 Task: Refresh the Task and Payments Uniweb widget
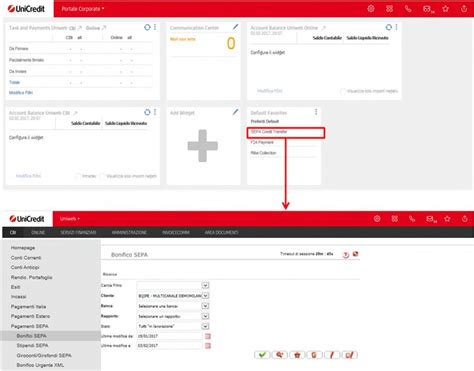[147, 27]
